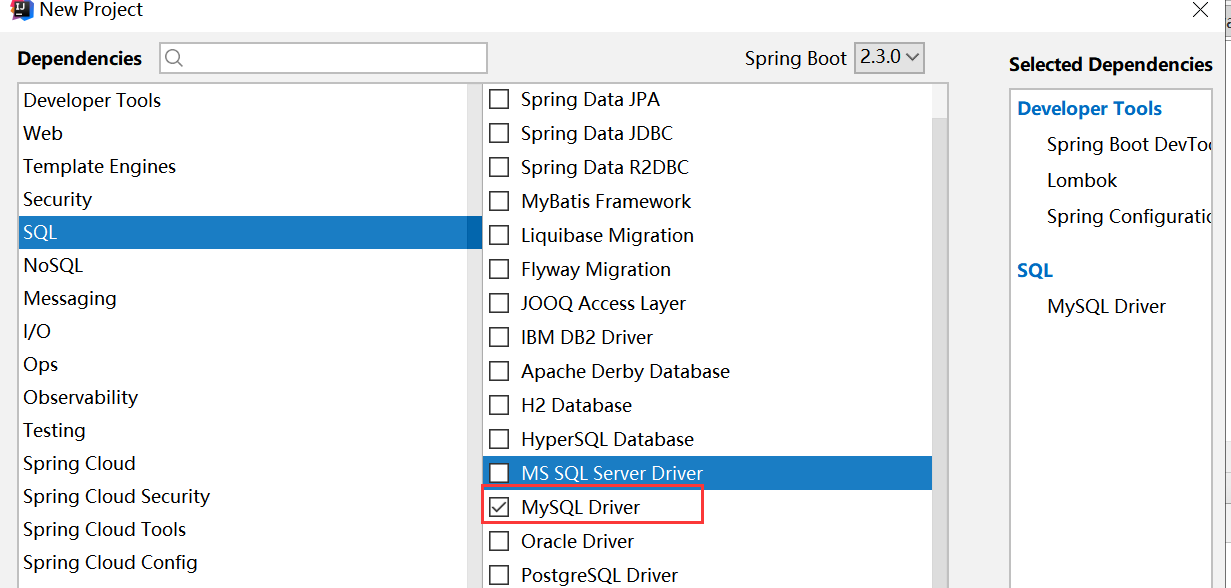The image size is (1231, 588).
Task: Select the SQL category
Action: (x=249, y=232)
